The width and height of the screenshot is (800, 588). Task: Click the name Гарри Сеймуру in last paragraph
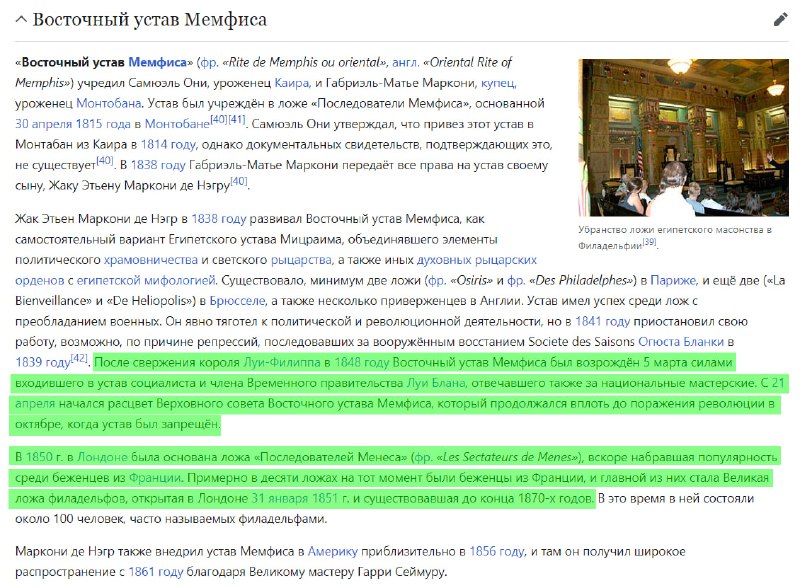pos(402,572)
